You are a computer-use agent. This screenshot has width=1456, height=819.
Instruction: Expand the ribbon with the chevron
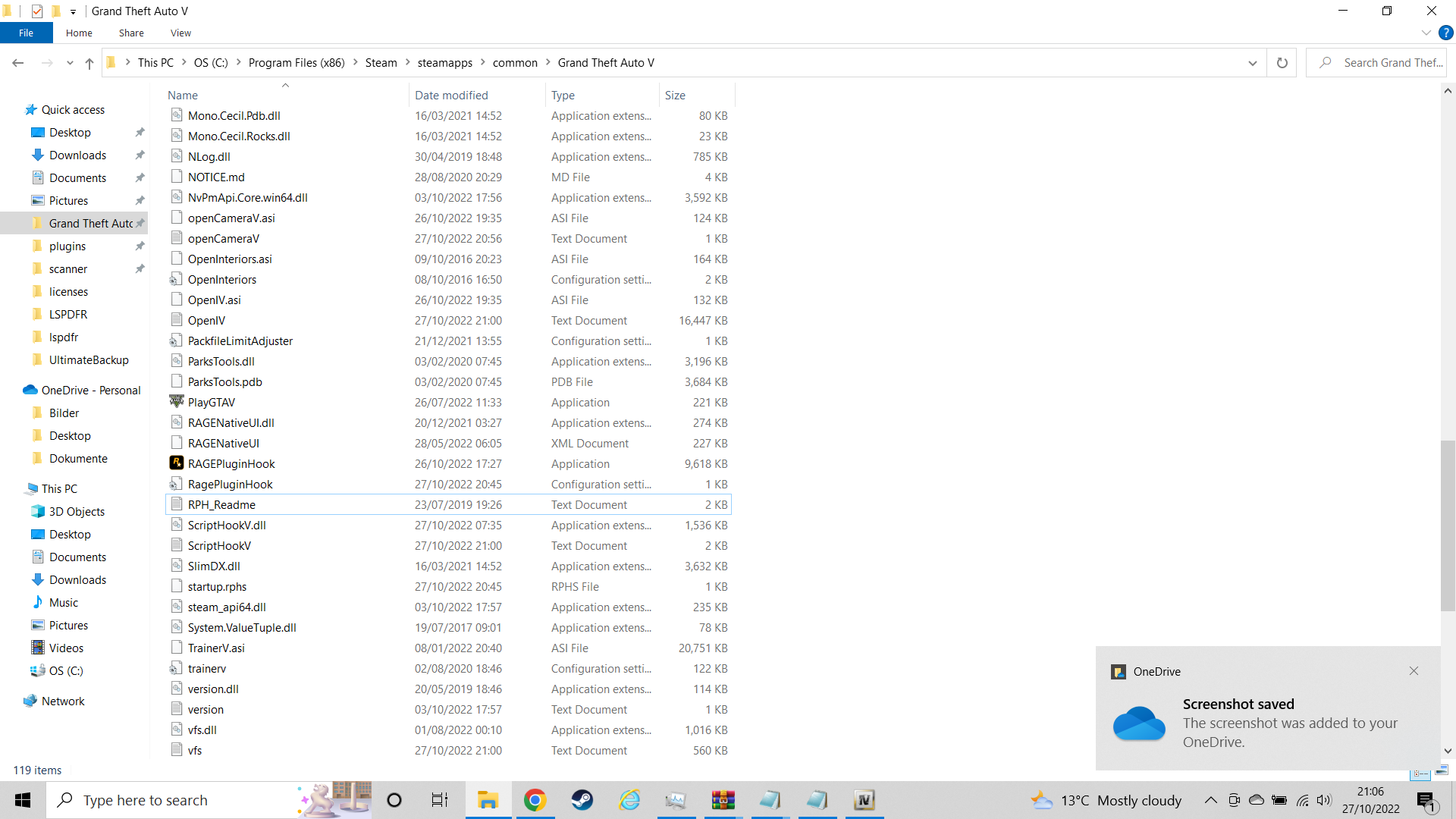[1426, 33]
